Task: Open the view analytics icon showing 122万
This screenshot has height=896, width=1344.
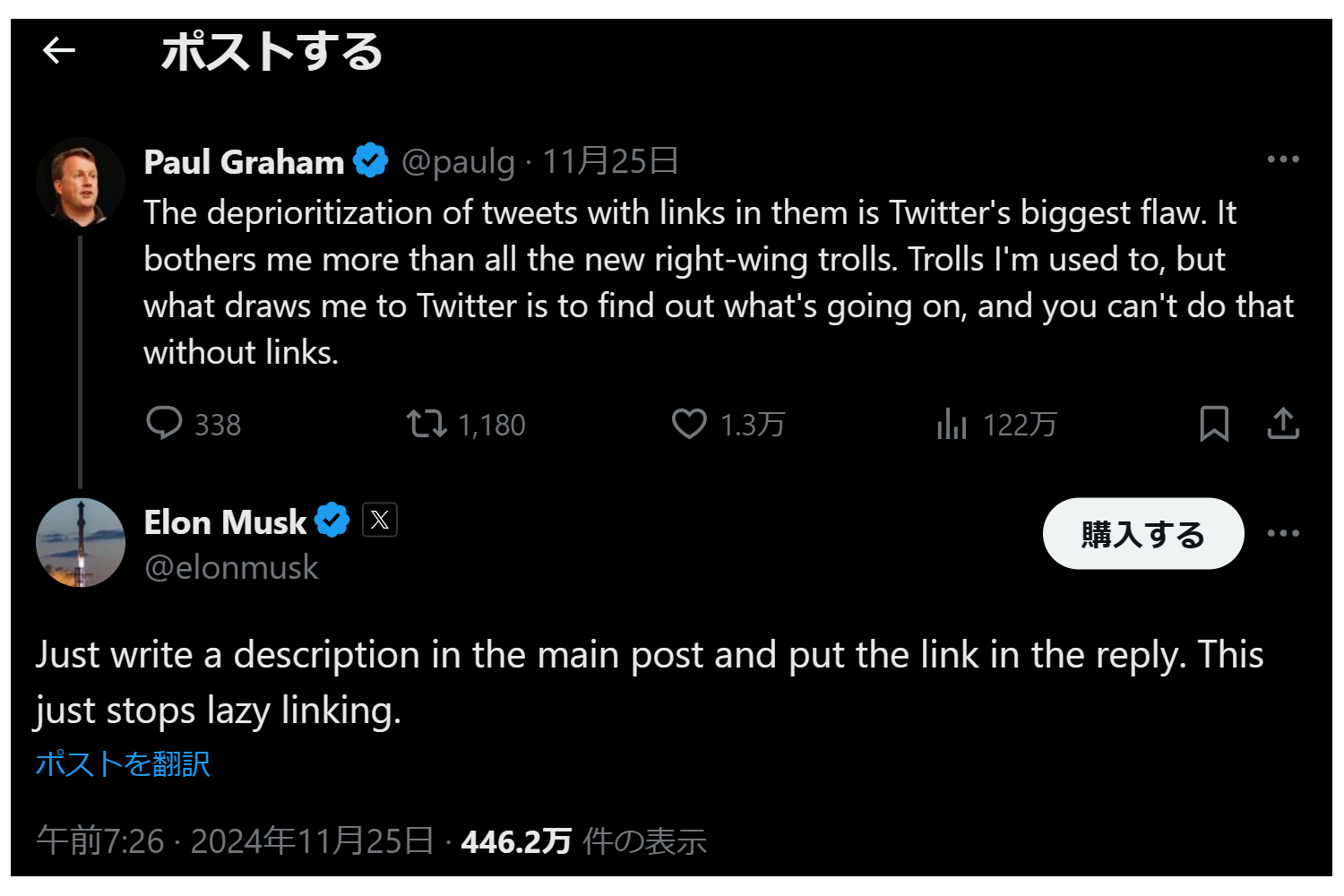Action: (x=950, y=424)
